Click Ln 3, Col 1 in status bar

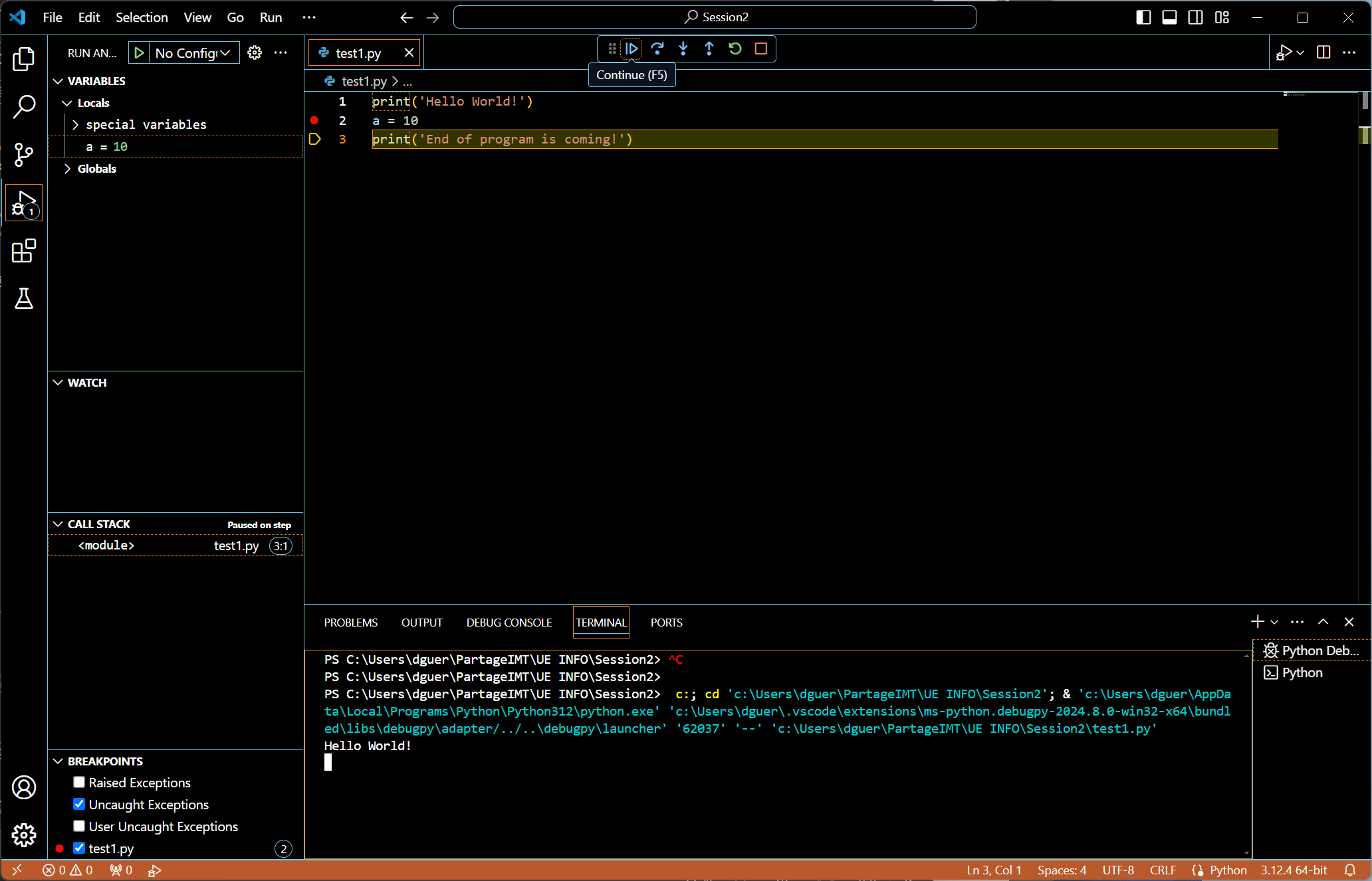pos(994,870)
